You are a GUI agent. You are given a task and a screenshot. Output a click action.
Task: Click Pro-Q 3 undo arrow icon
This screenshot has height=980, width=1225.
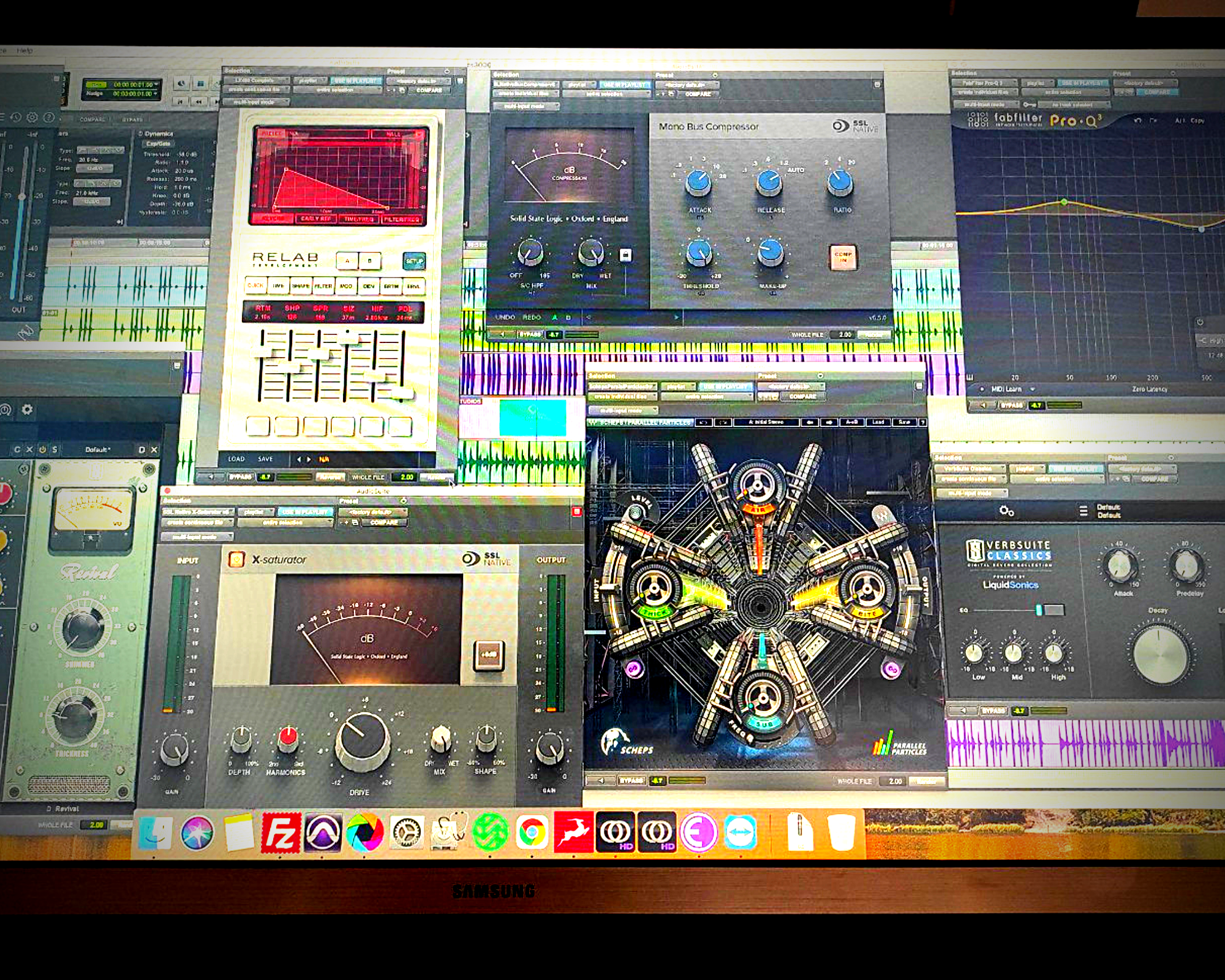(x=1137, y=120)
